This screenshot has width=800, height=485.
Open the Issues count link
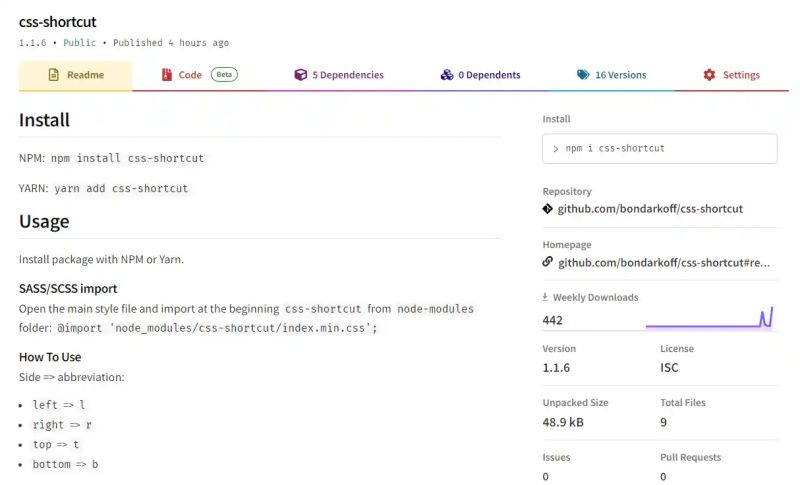545,476
